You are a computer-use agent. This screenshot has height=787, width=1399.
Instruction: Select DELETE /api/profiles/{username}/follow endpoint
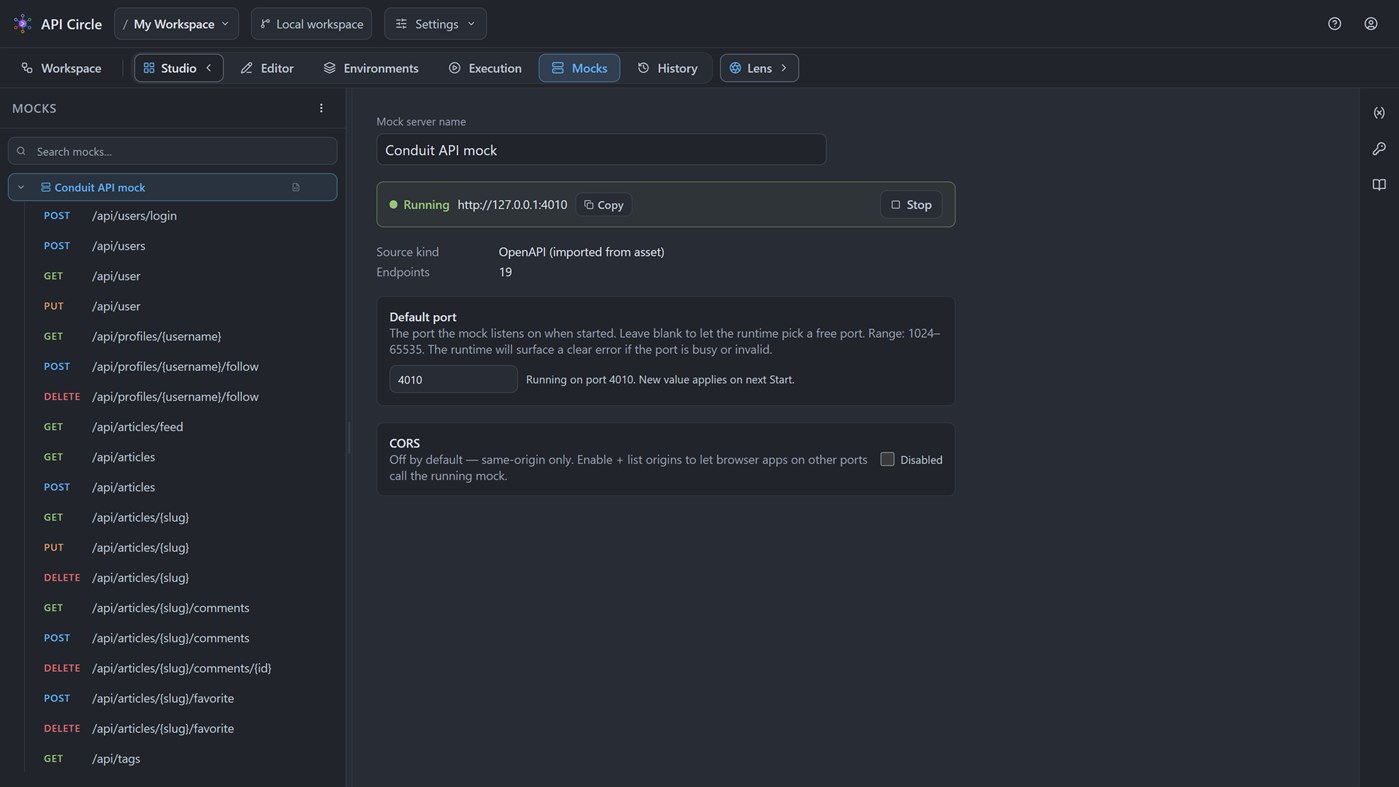[181, 397]
